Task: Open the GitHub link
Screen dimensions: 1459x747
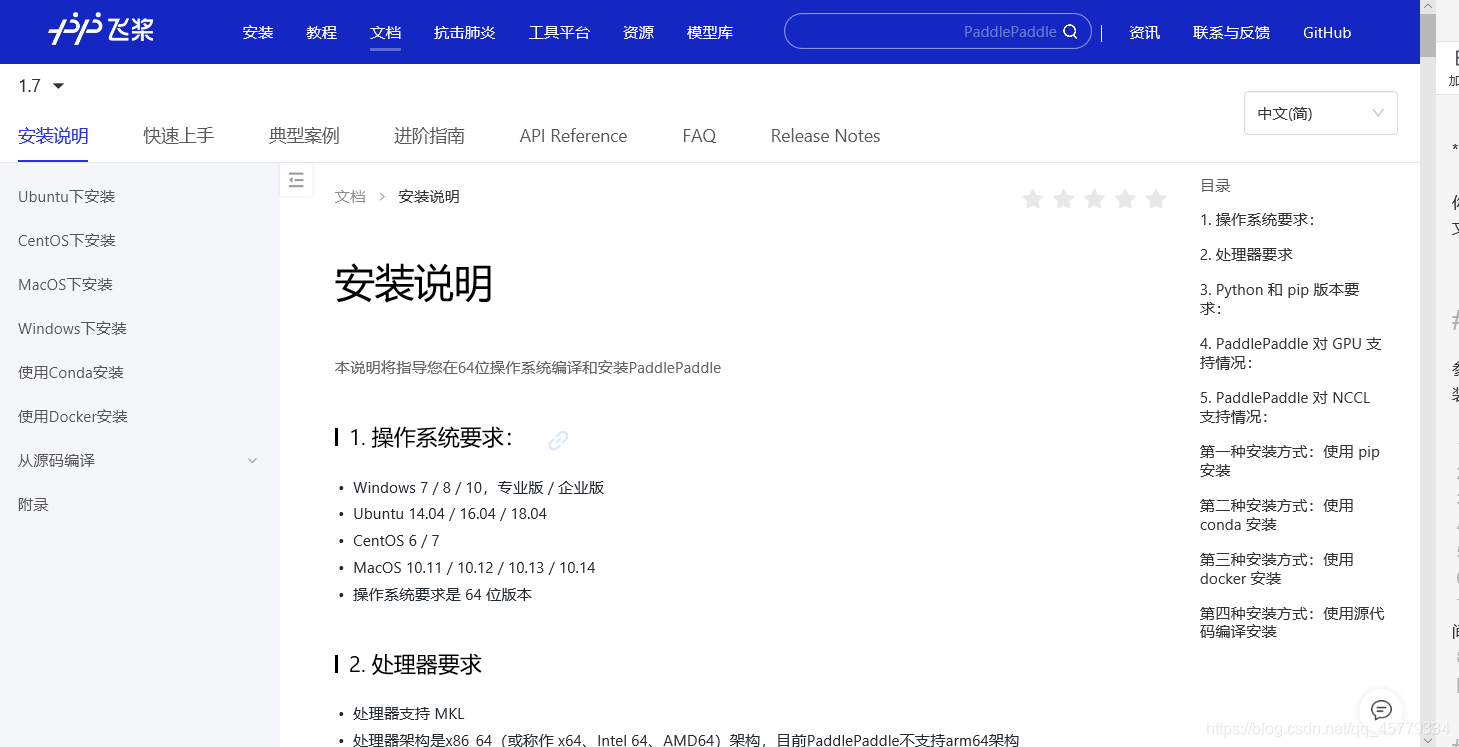Action: 1327,32
